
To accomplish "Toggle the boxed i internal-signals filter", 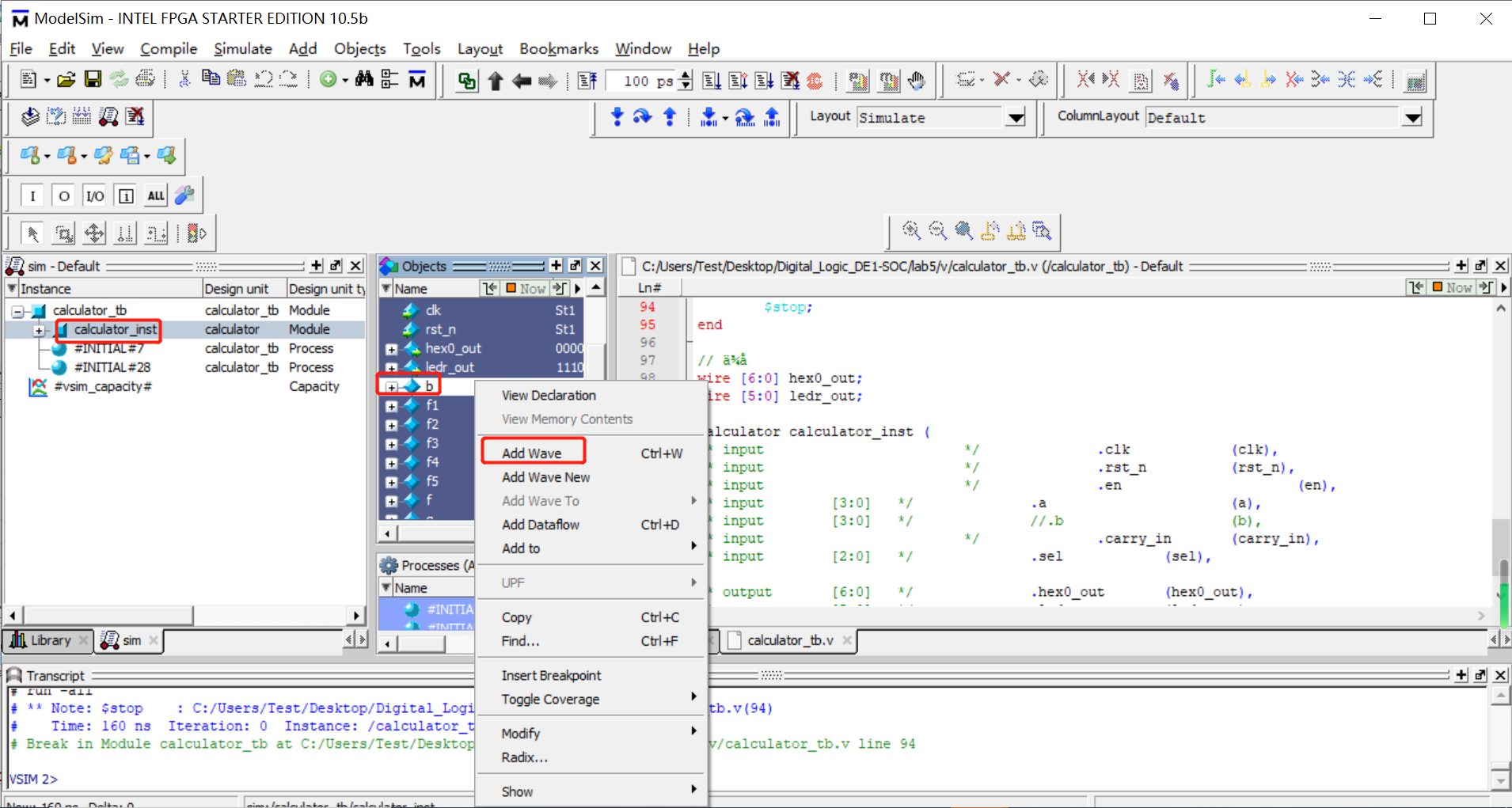I will (126, 195).
